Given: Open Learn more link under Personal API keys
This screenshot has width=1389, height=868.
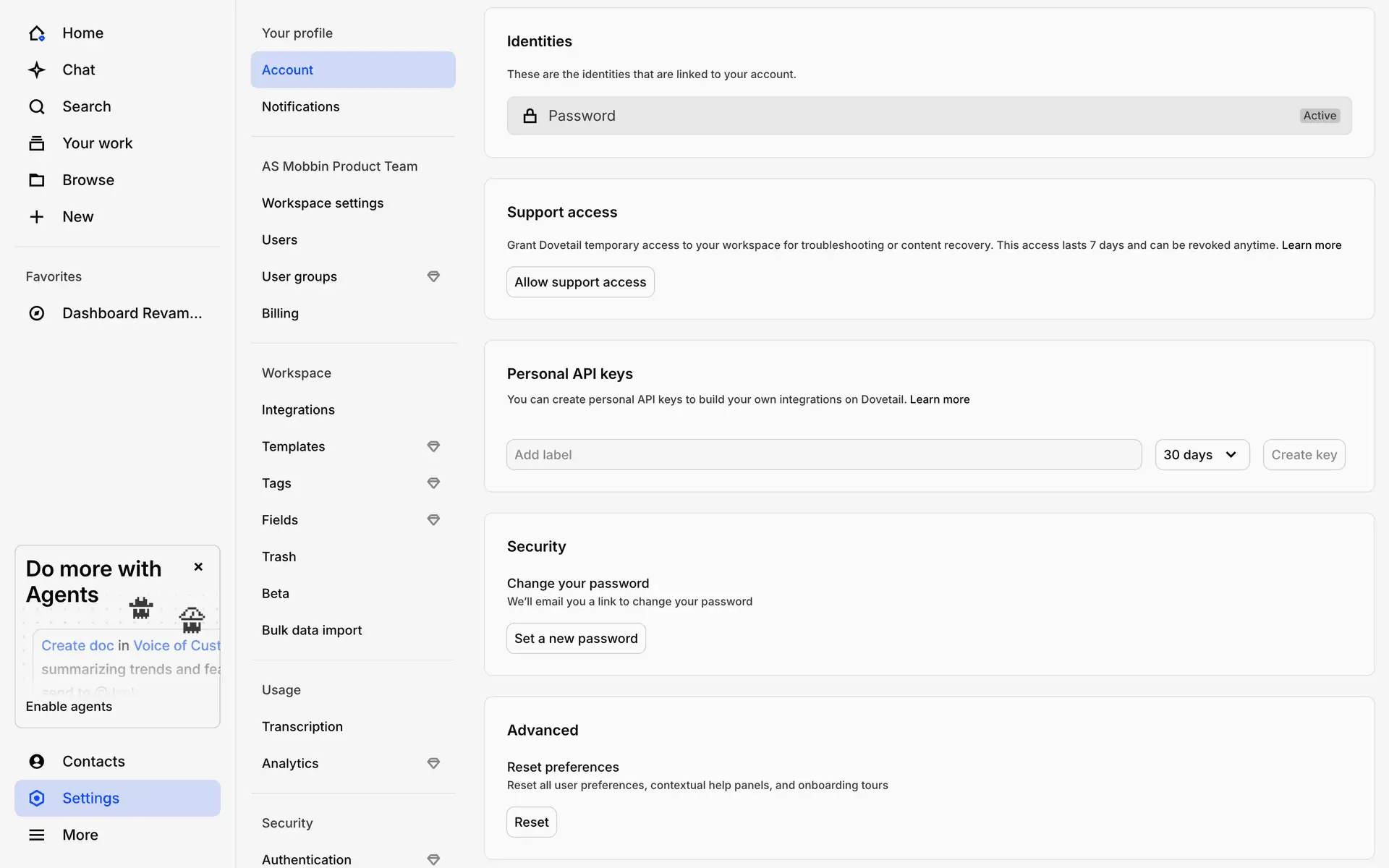Looking at the screenshot, I should coord(939,399).
